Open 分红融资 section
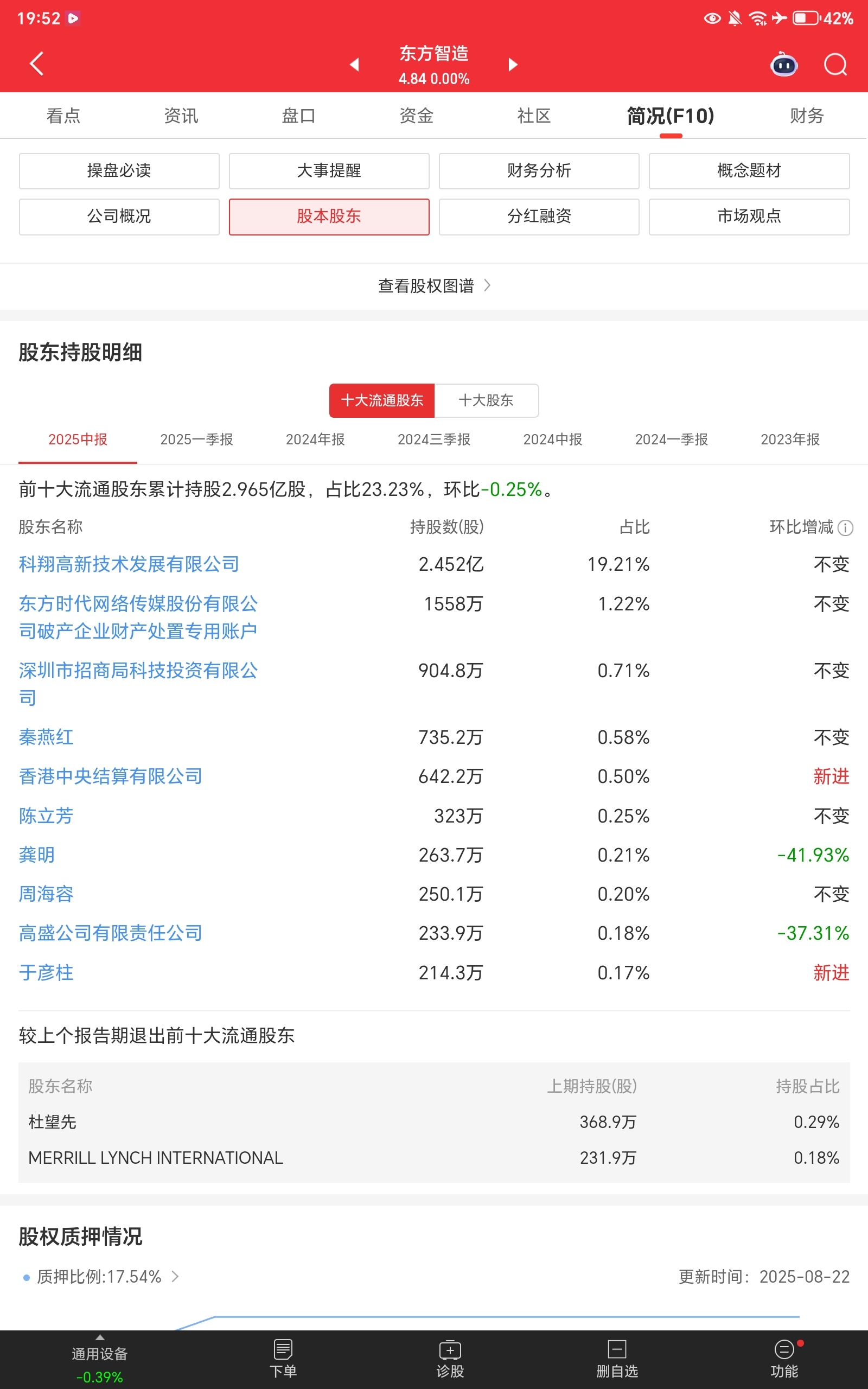868x1389 pixels. click(539, 216)
